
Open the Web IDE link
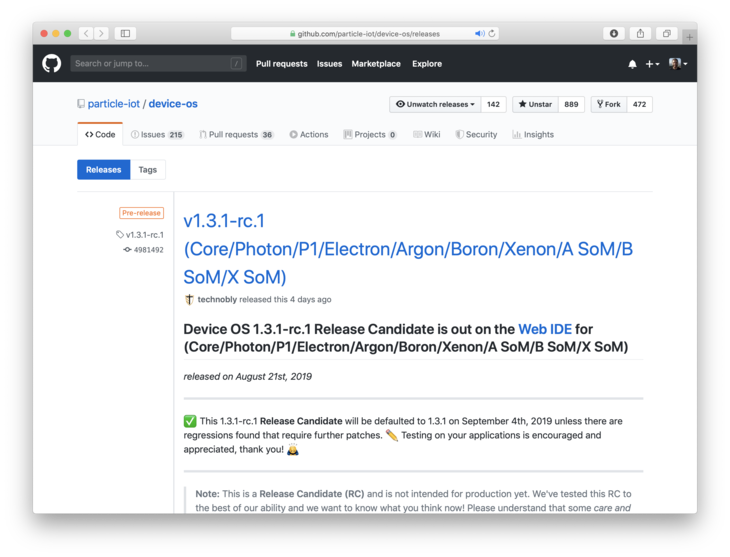point(545,329)
